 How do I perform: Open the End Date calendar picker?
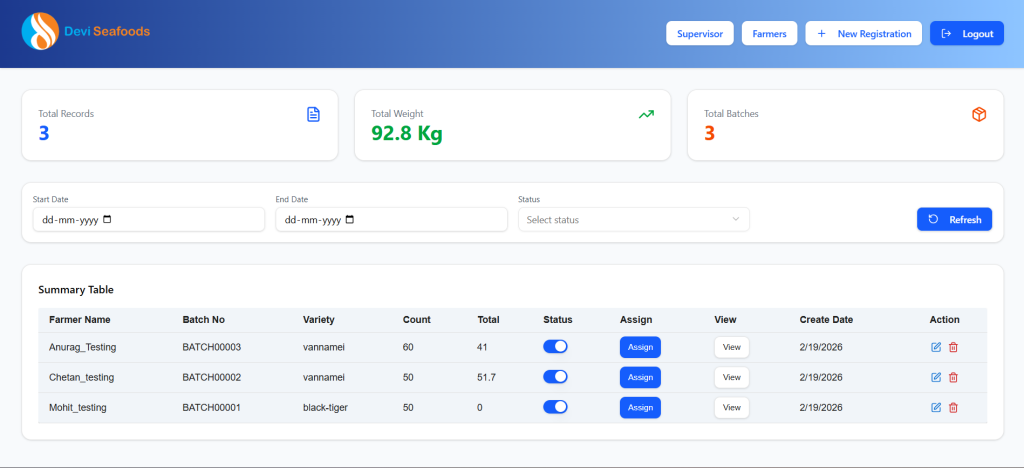[350, 219]
